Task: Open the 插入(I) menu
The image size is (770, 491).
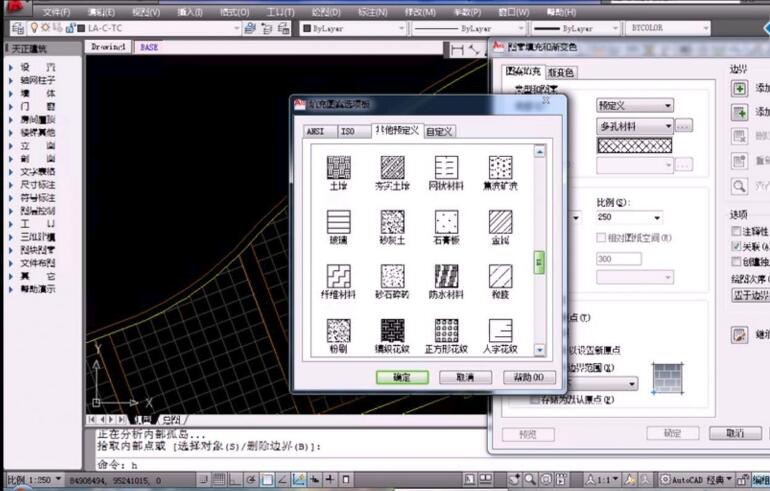Action: (x=188, y=12)
